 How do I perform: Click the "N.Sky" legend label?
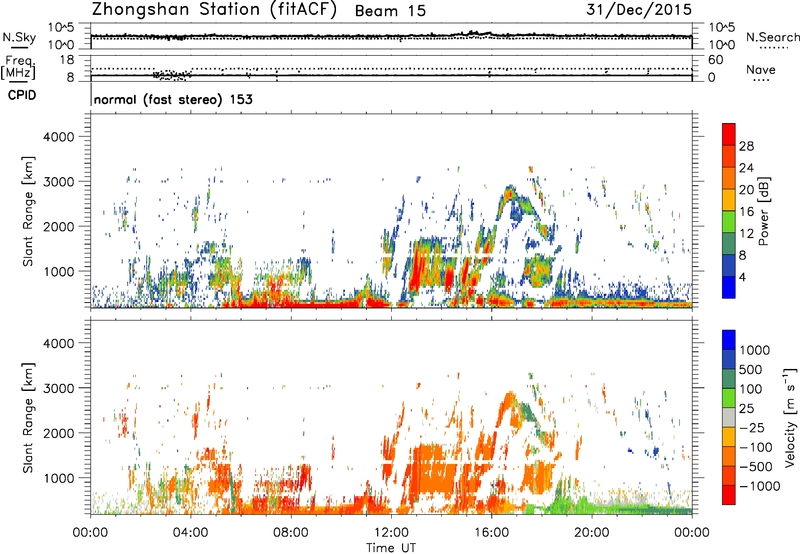point(19,37)
